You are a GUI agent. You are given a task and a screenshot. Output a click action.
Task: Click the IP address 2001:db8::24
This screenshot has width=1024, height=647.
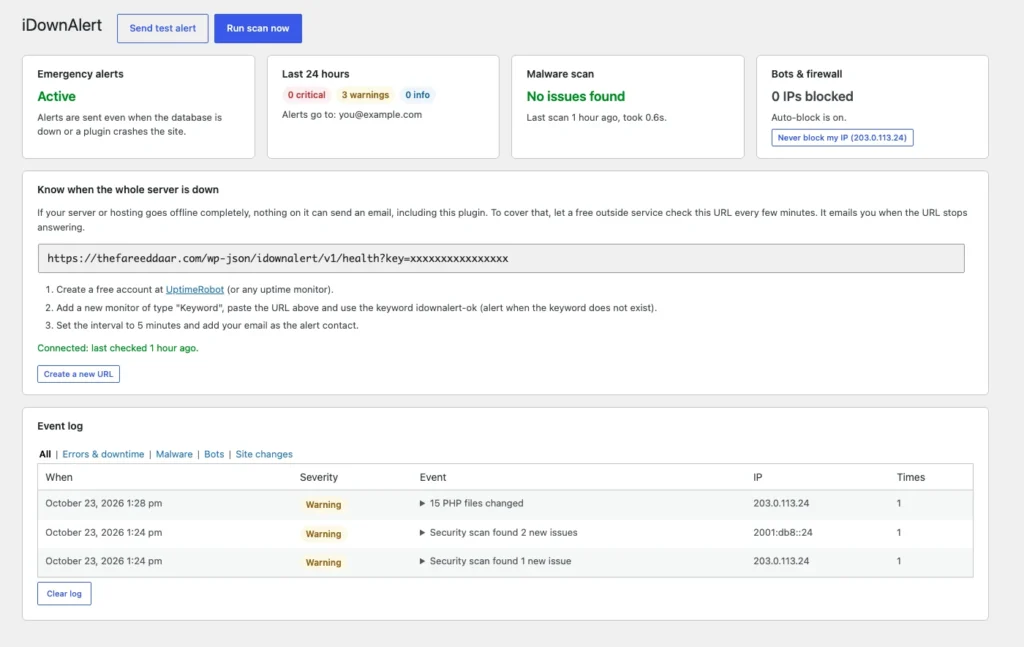pos(782,533)
